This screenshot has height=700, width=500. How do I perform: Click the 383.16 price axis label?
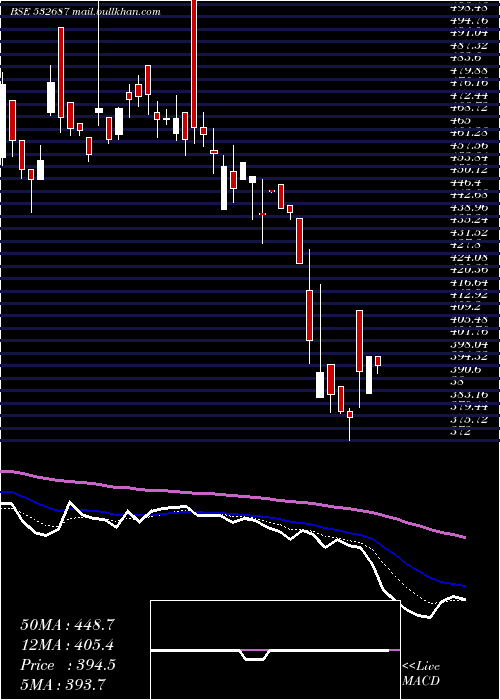[x=467, y=395]
